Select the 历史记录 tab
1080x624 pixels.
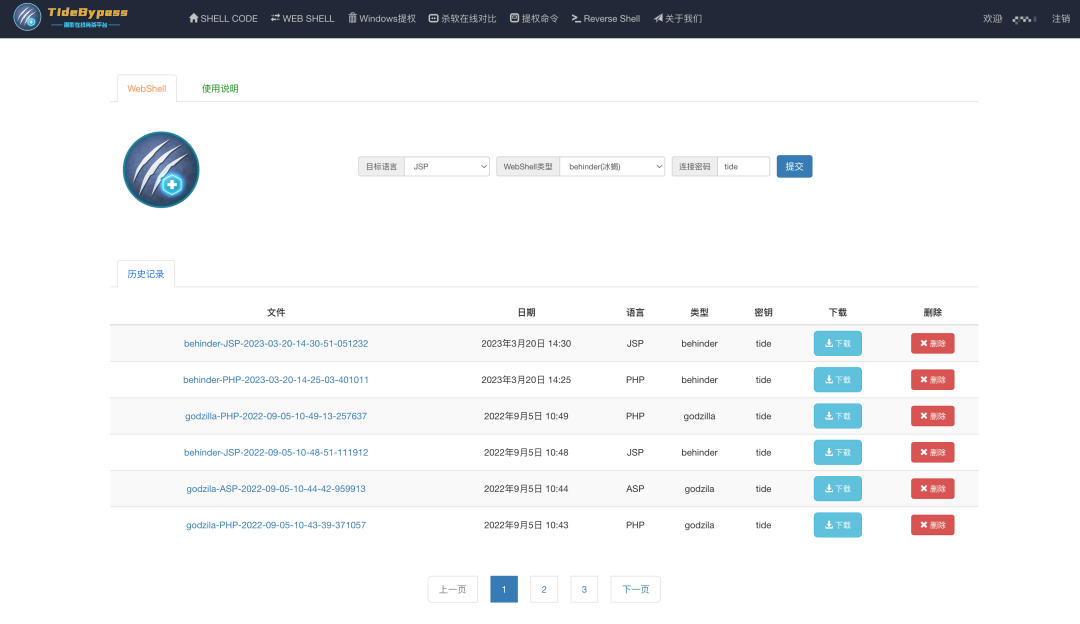coord(145,274)
